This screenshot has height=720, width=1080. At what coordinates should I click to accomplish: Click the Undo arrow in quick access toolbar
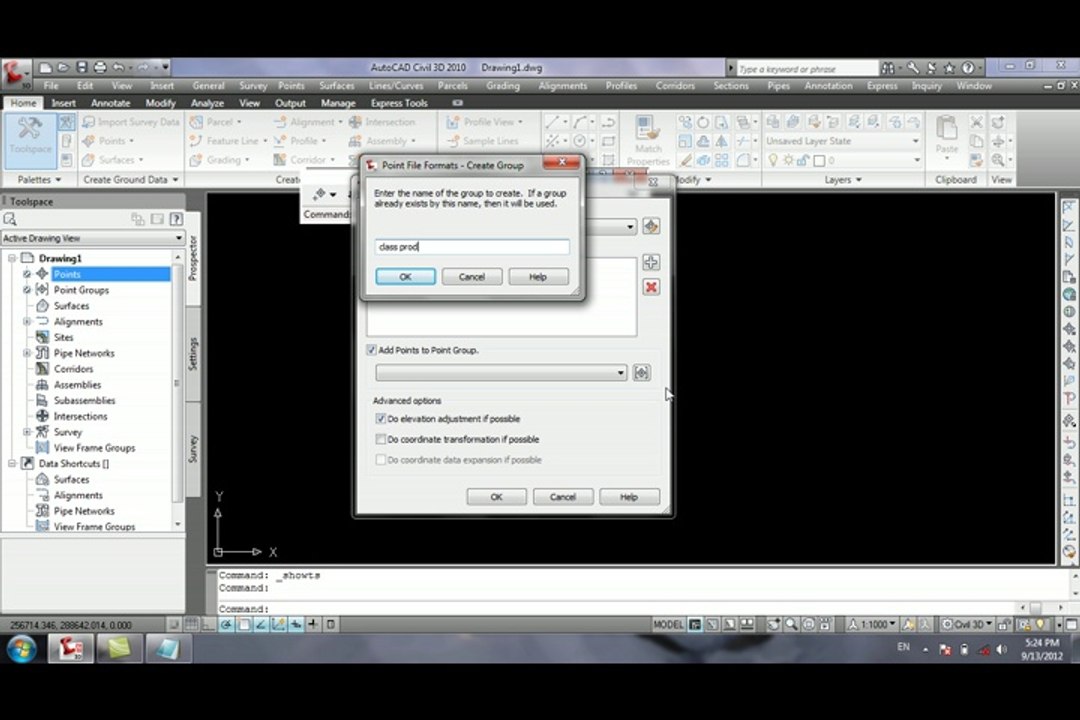pos(118,67)
